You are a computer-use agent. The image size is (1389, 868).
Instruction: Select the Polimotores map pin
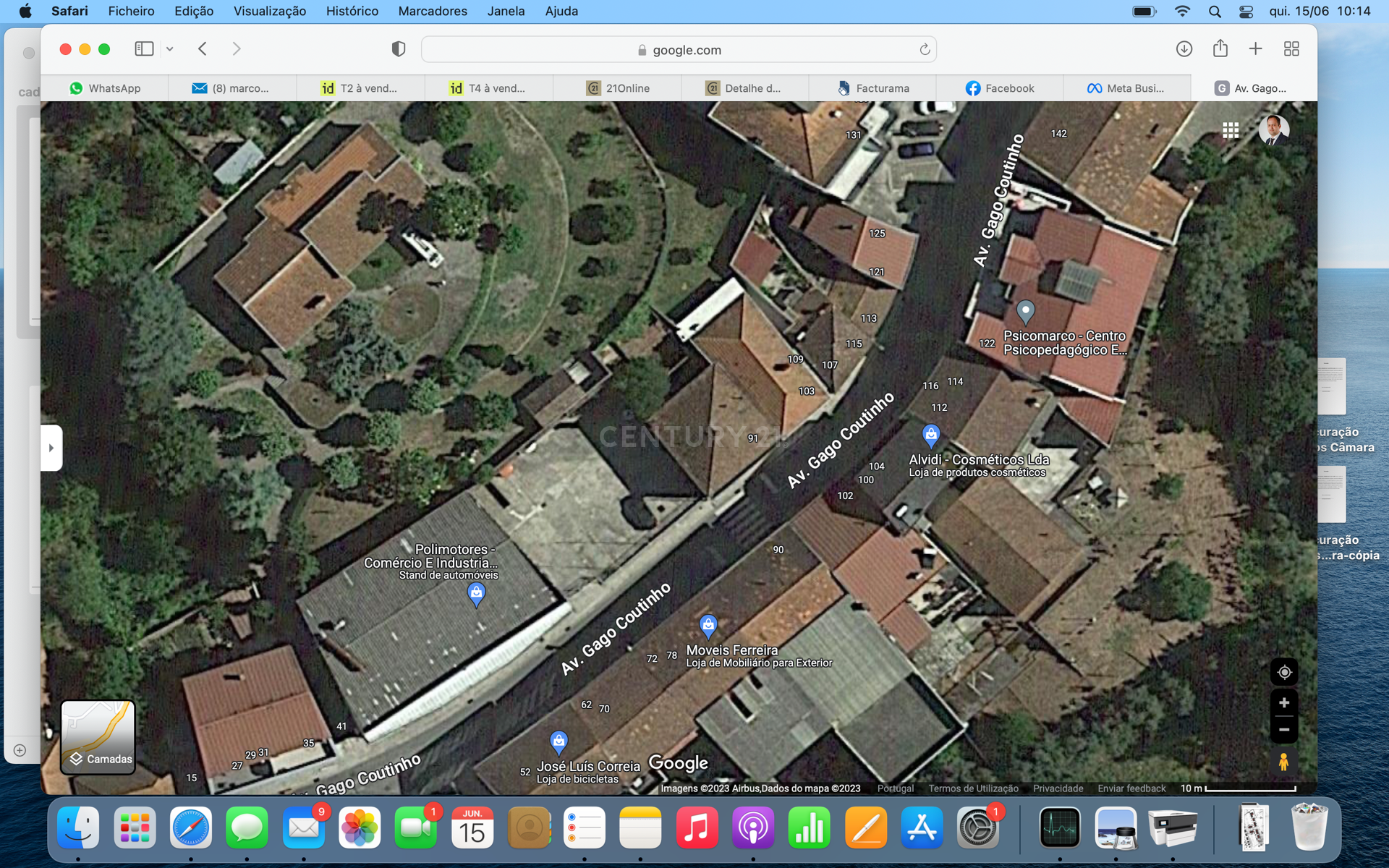pyautogui.click(x=476, y=595)
